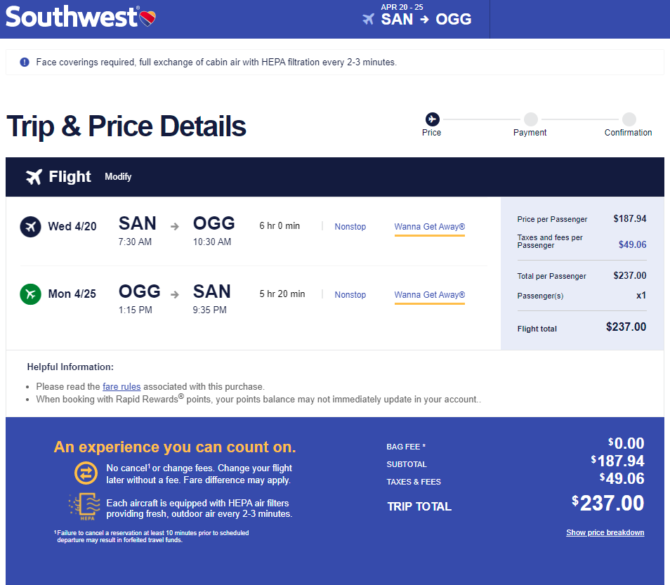Open Wanna Get Away fare for departing flight
Screen dimensions: 670x585
tap(429, 227)
